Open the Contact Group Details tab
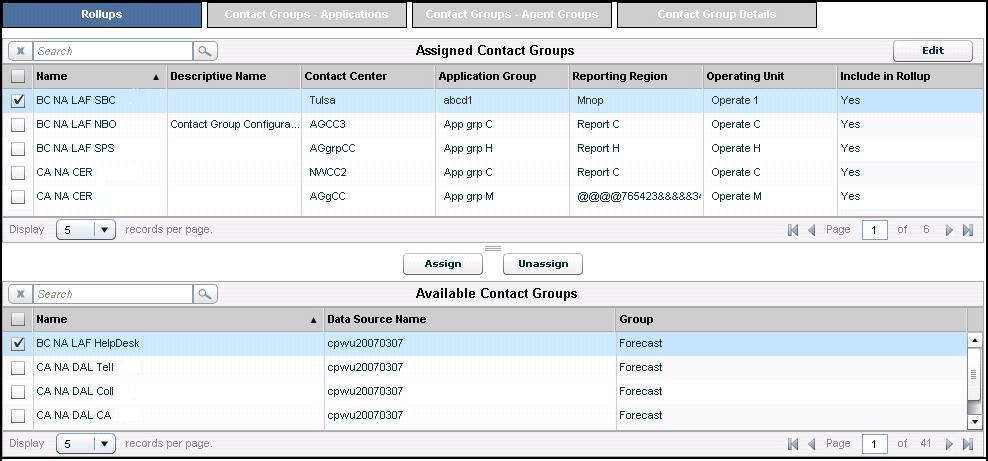 click(716, 15)
